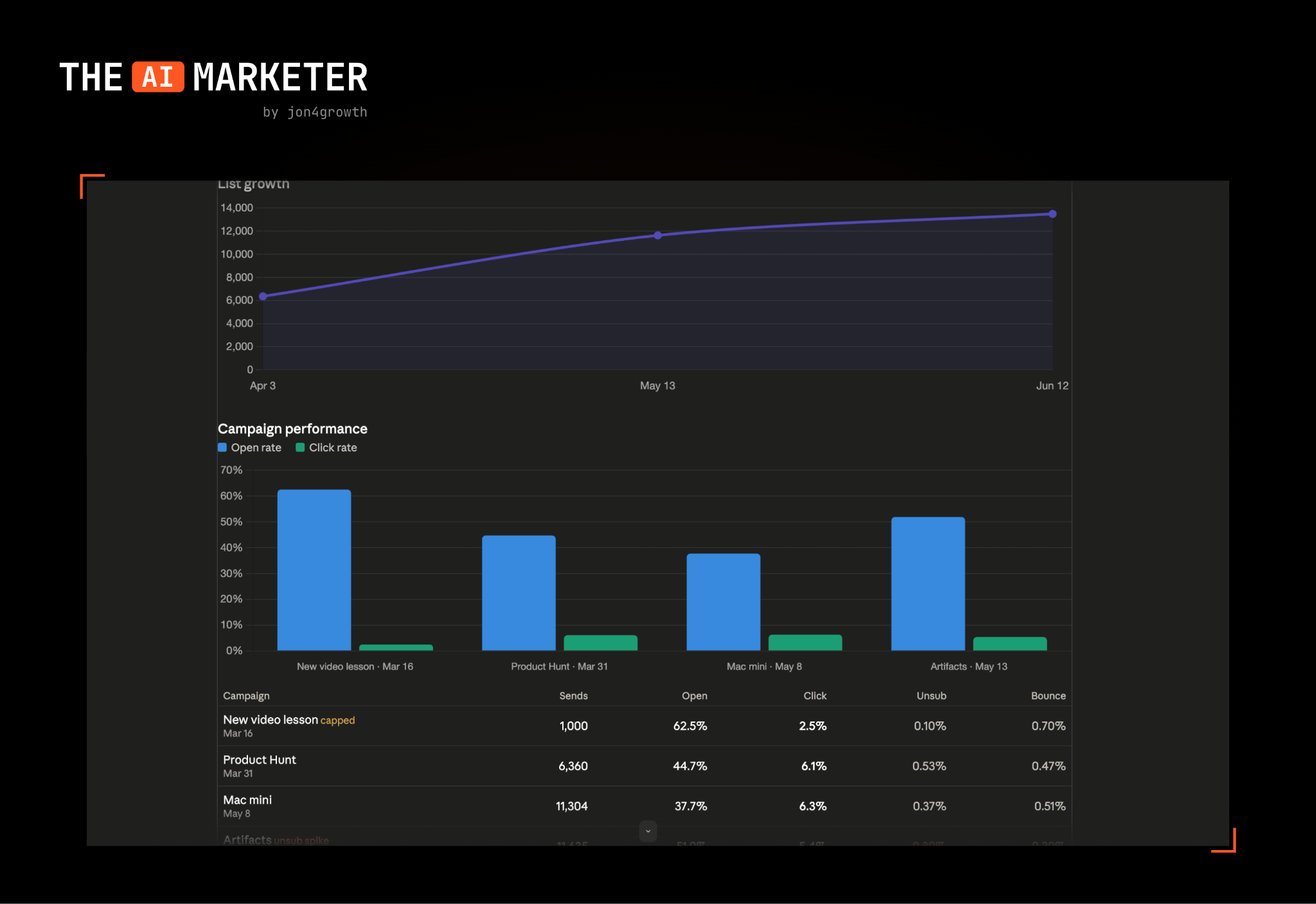Click the scroll-down chevron below the campaign table
Viewport: 1316px width, 904px height.
coord(648,831)
